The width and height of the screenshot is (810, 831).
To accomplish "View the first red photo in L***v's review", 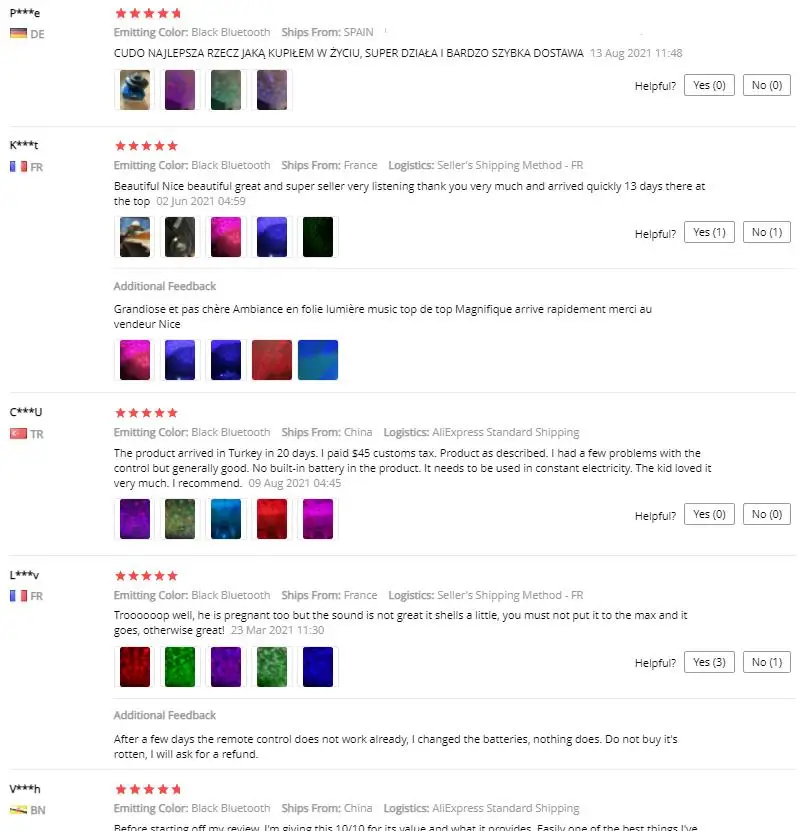I will pyautogui.click(x=135, y=667).
